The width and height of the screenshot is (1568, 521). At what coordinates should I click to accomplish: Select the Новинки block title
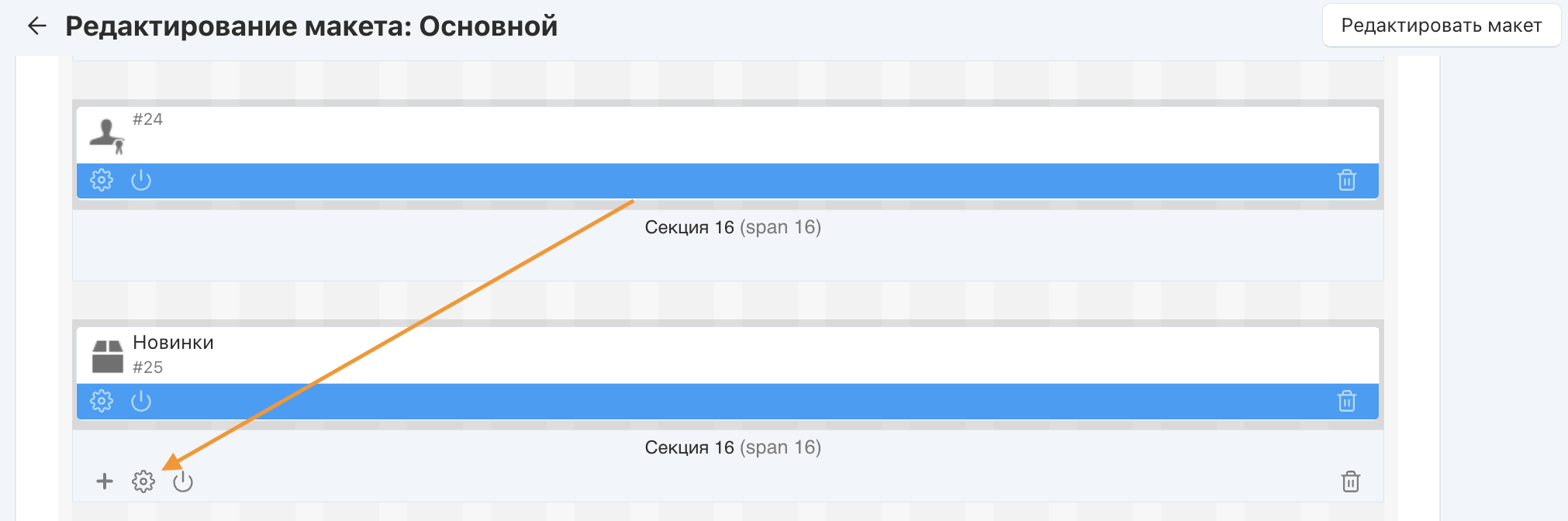click(x=173, y=343)
